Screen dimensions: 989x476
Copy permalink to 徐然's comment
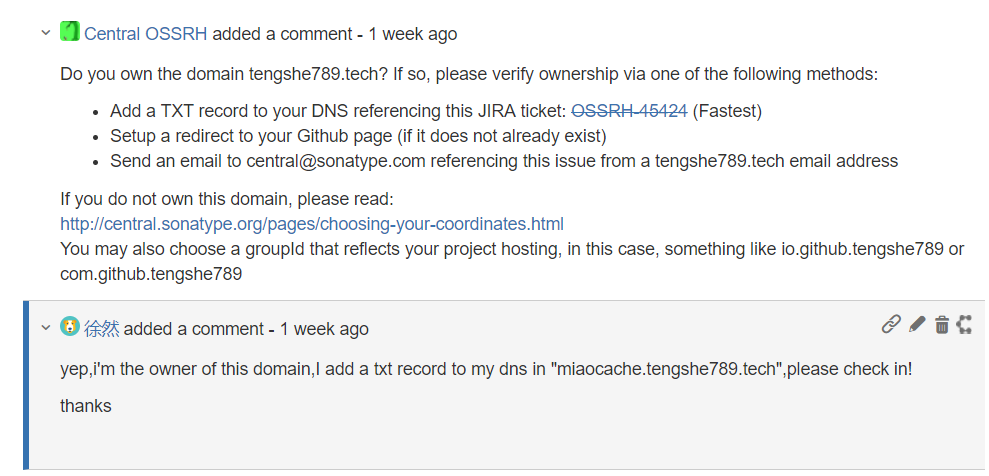(x=890, y=324)
